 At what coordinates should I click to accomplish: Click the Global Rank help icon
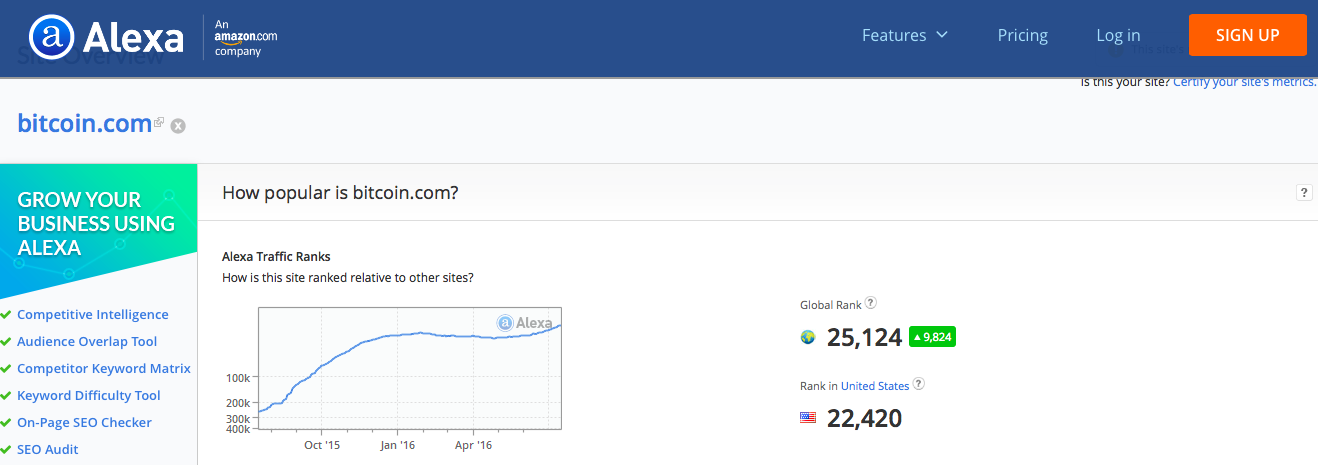pos(871,303)
